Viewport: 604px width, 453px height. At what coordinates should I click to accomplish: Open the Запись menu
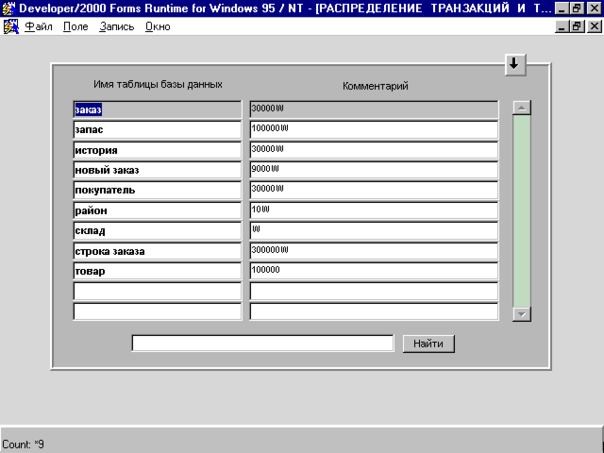point(116,27)
